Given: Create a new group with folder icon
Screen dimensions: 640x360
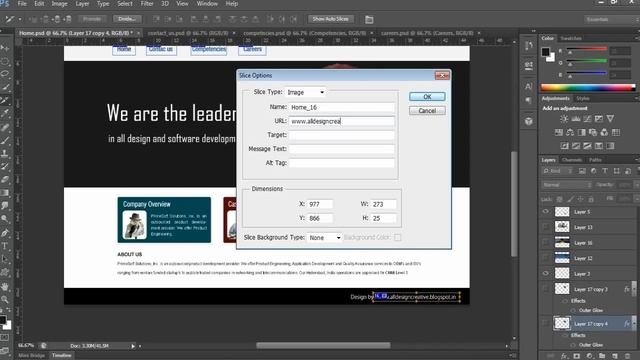Looking at the screenshot, I should 602,356.
